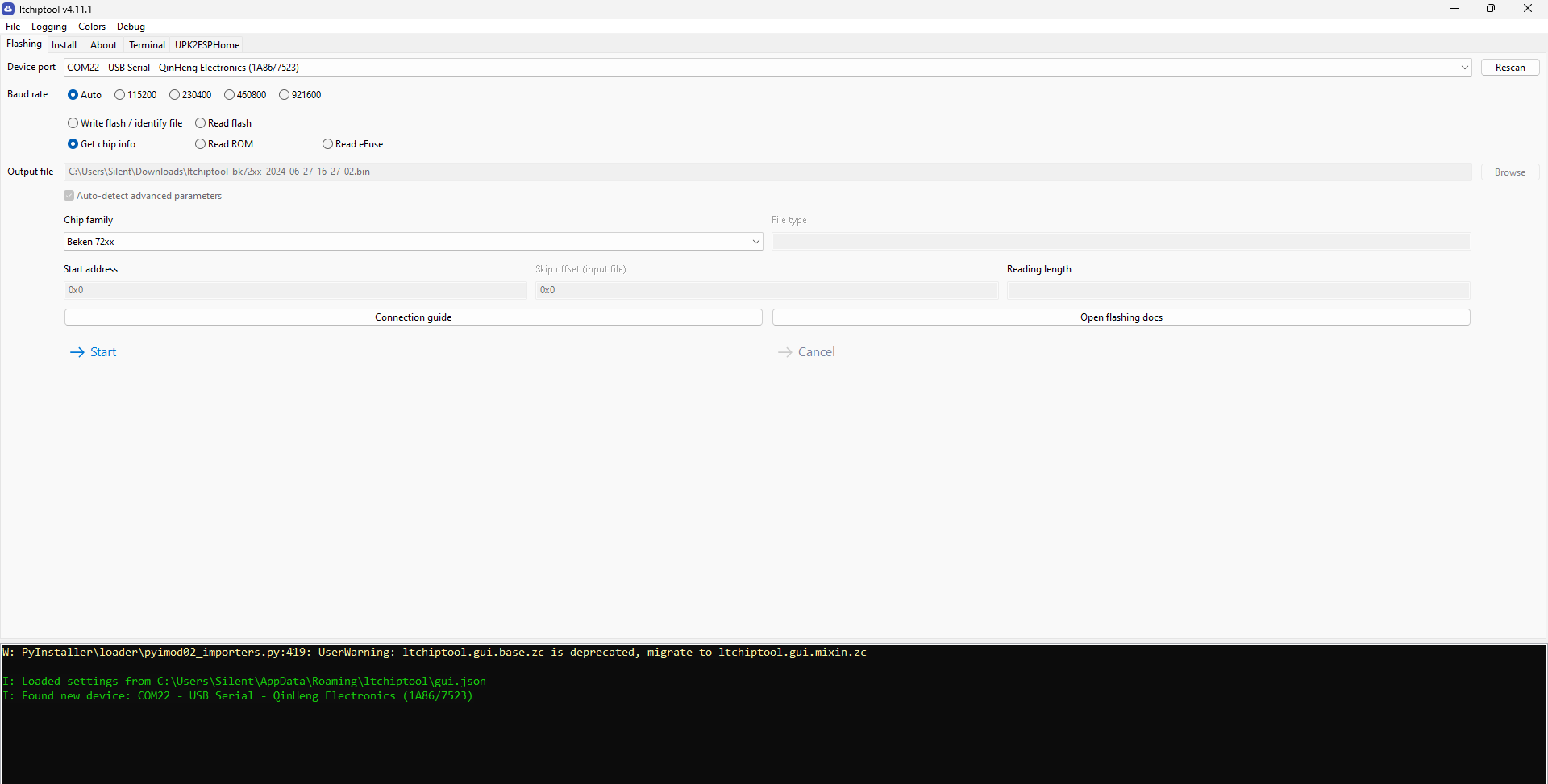Switch to the Terminal tab
Image resolution: width=1548 pixels, height=784 pixels.
pyautogui.click(x=147, y=45)
